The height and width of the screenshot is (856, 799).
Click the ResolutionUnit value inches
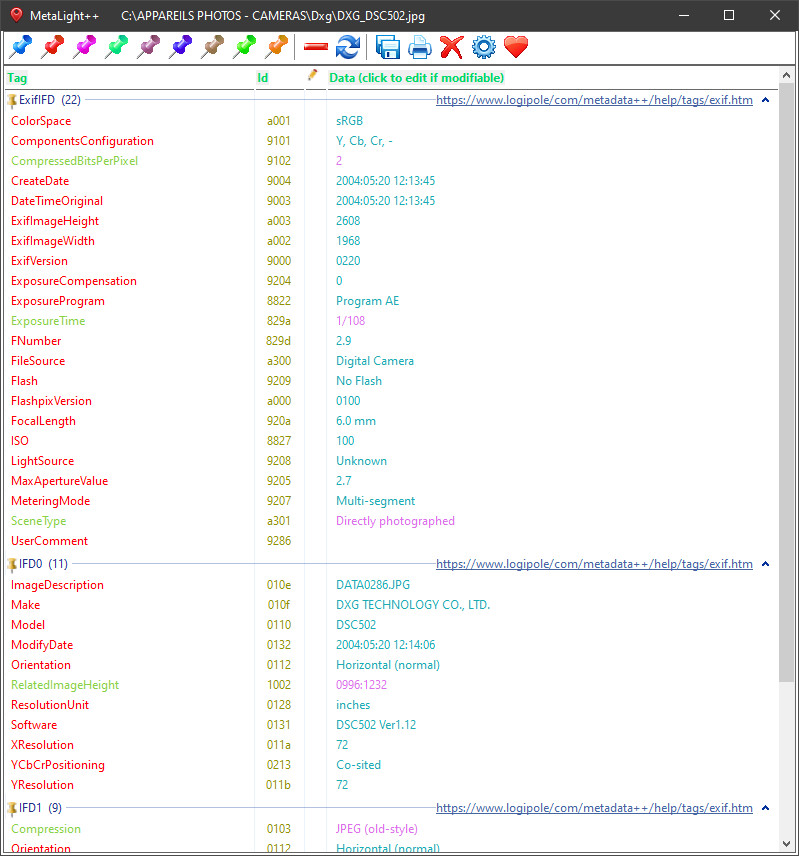[353, 705]
